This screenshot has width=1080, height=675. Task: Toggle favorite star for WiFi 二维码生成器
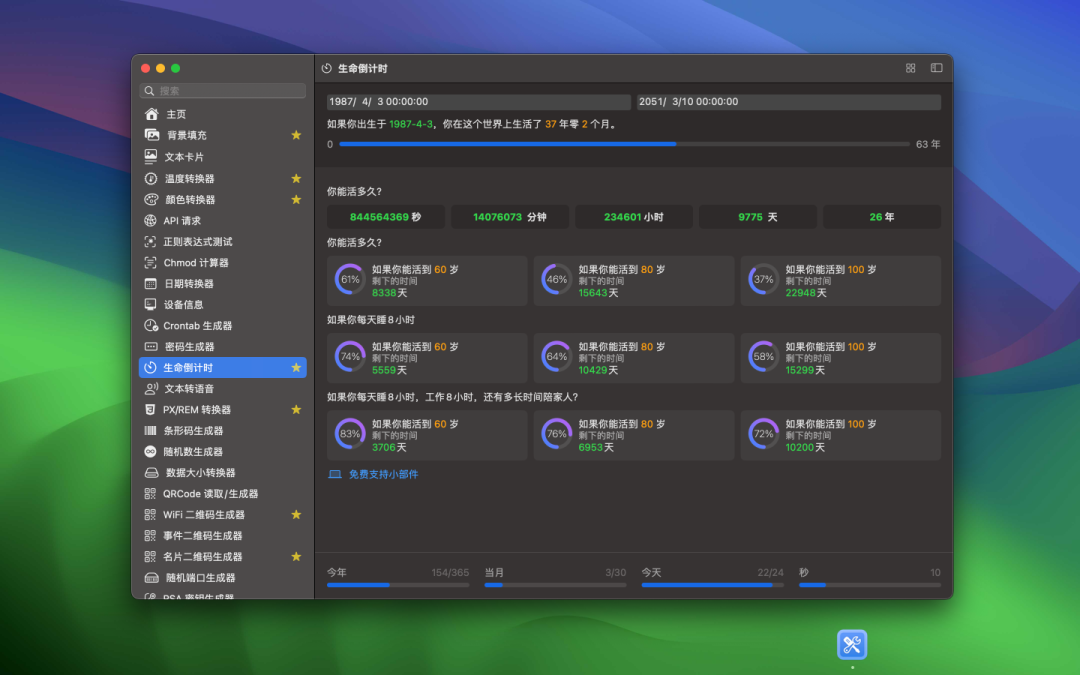tap(296, 514)
